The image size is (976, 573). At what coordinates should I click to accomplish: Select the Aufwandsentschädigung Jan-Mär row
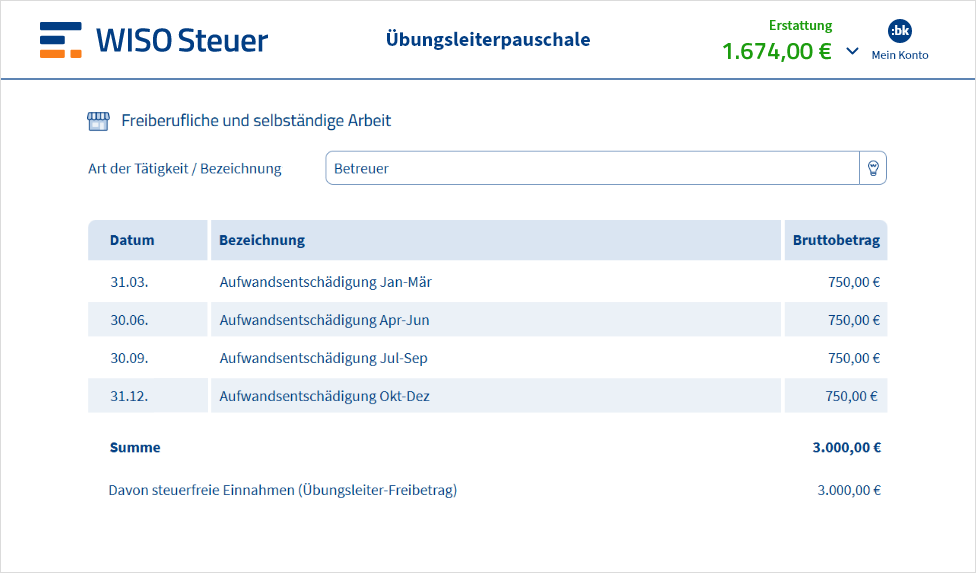[325, 282]
